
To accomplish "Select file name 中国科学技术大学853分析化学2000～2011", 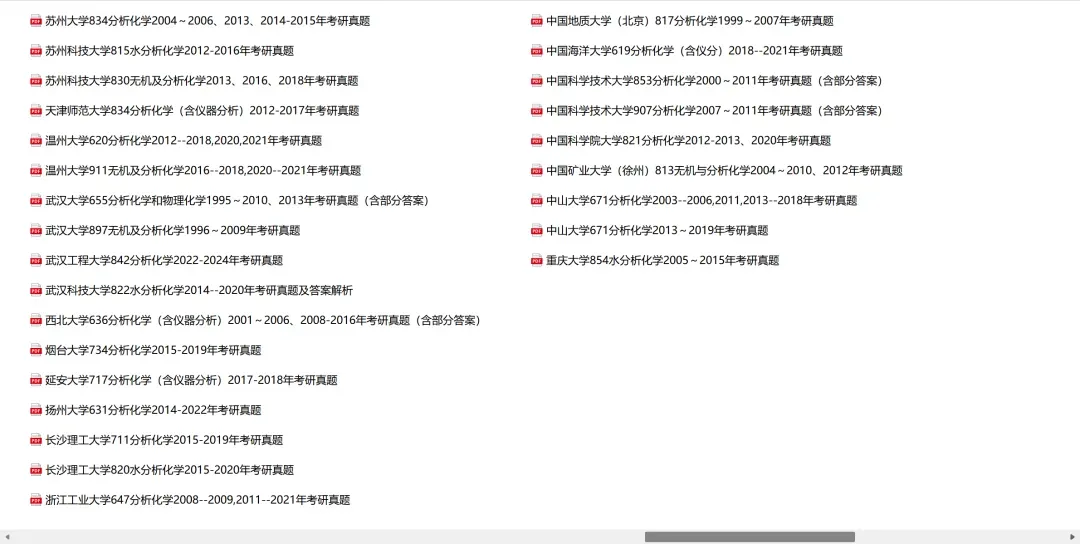I will (x=716, y=81).
